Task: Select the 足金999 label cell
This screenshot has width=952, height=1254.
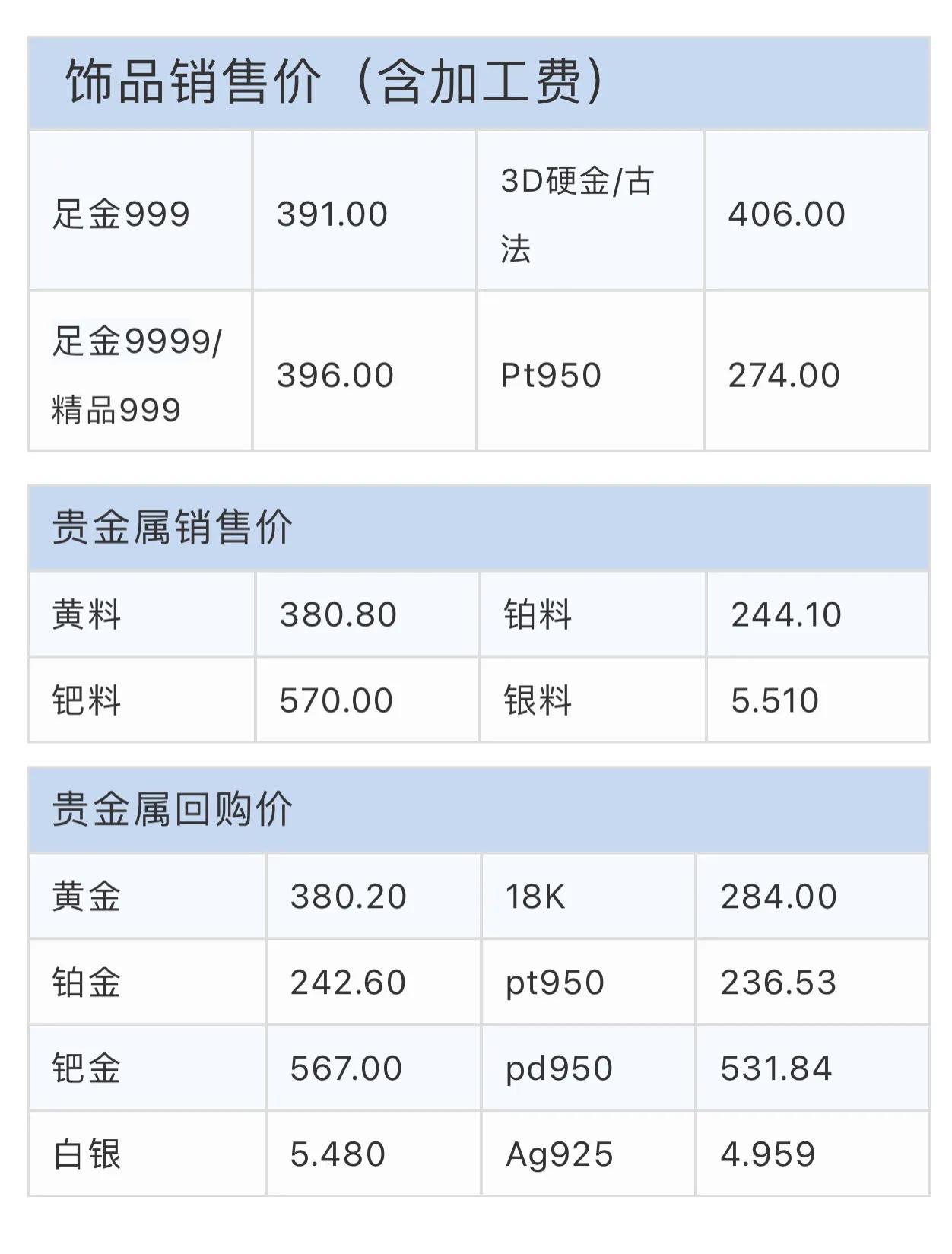Action: [x=121, y=214]
